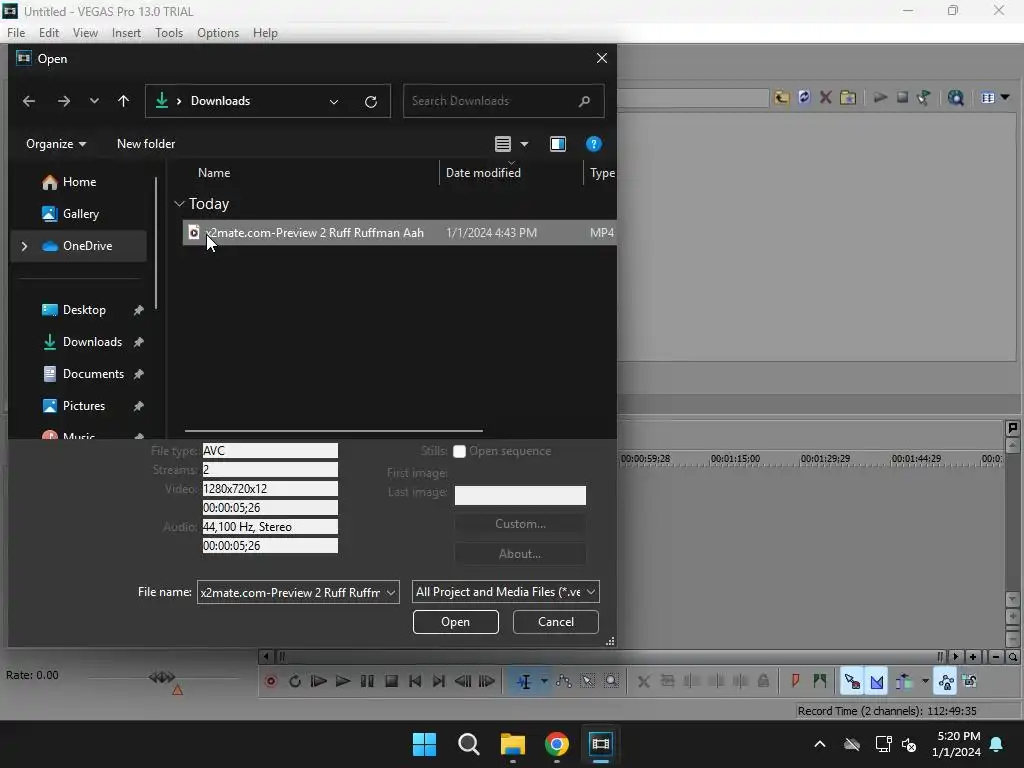Toggle Auto Ripple button

[x=904, y=682]
